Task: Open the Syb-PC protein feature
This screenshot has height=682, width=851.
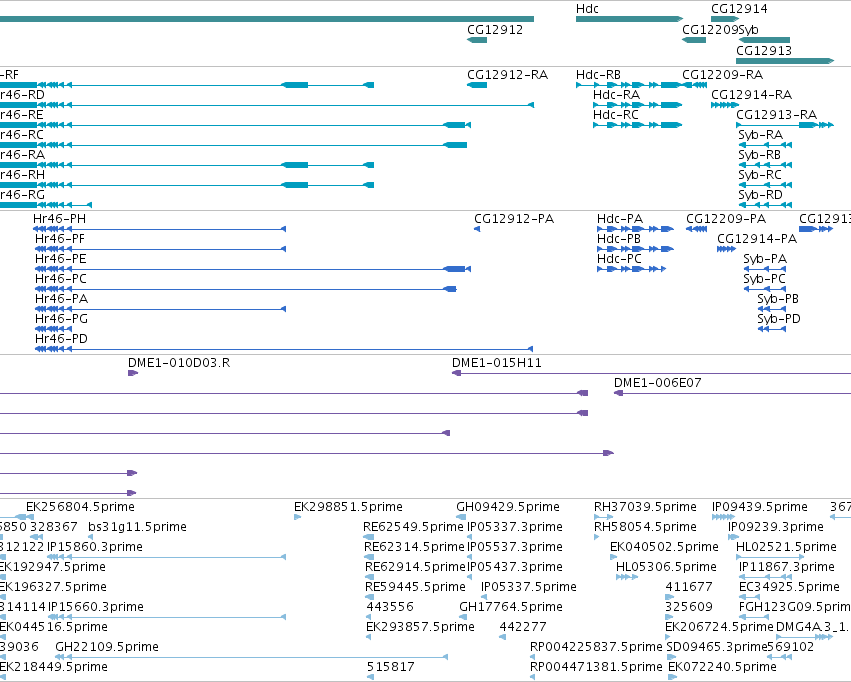Action: coord(764,289)
